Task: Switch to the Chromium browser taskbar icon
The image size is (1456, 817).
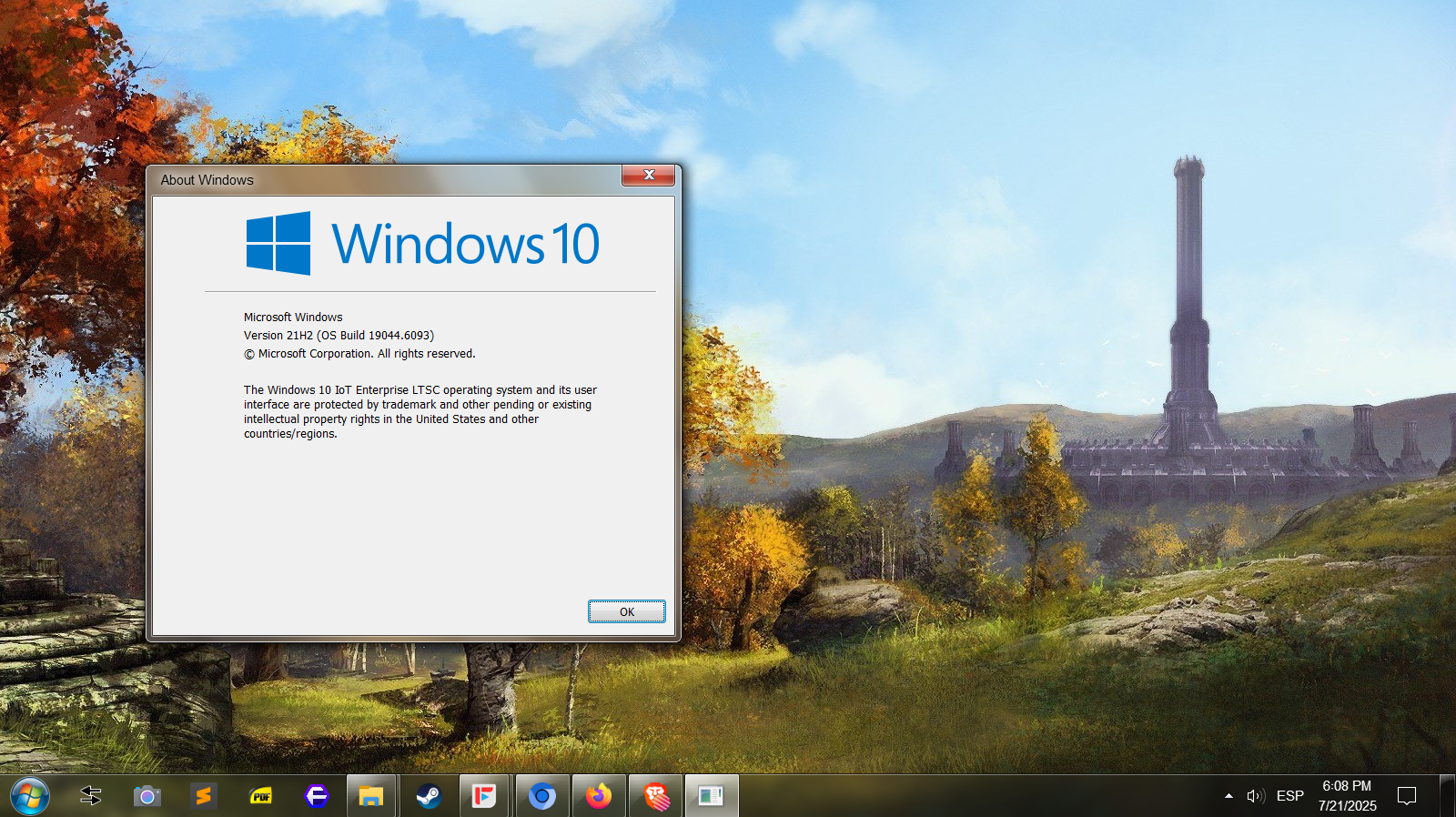Action: point(541,796)
